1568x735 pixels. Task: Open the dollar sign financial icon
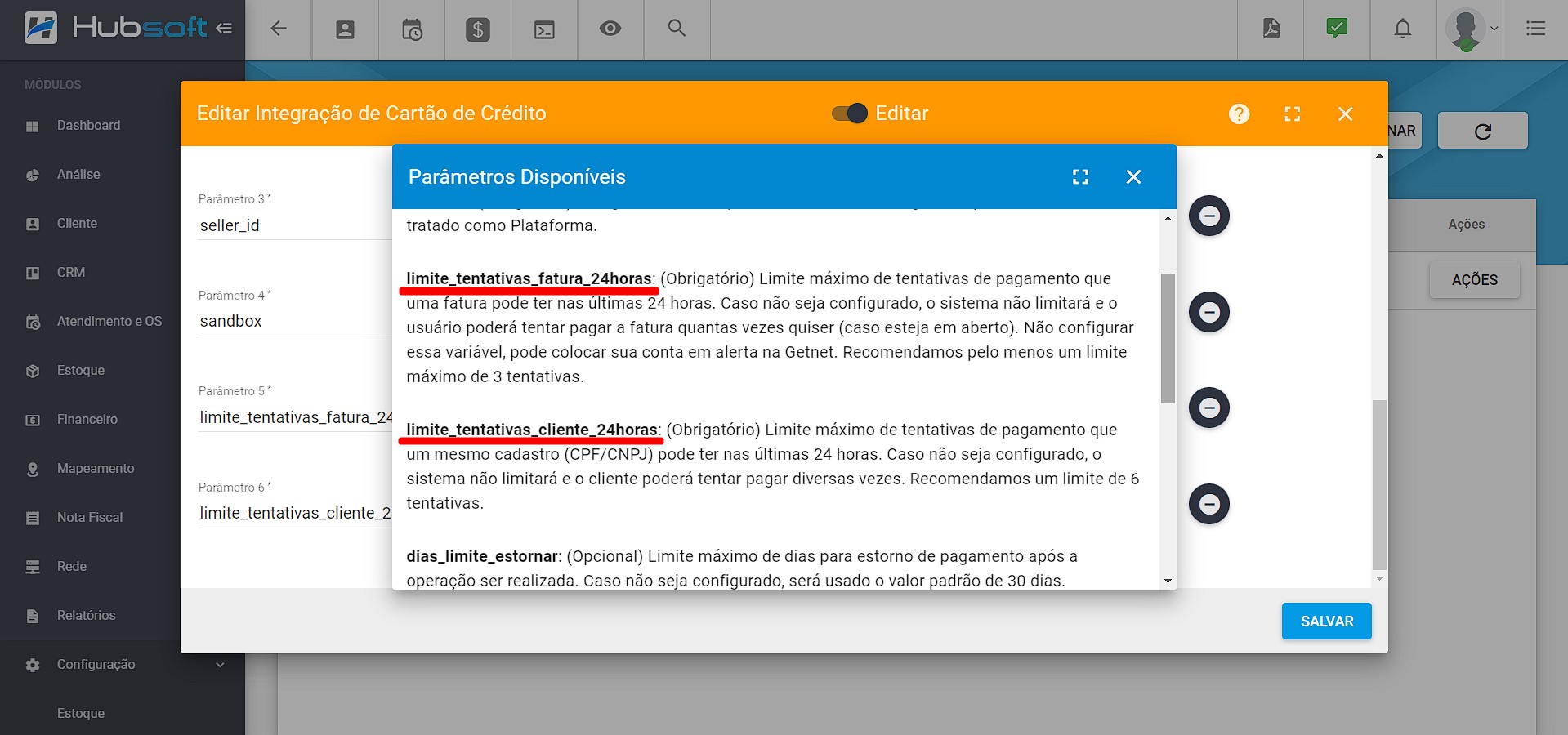click(478, 30)
